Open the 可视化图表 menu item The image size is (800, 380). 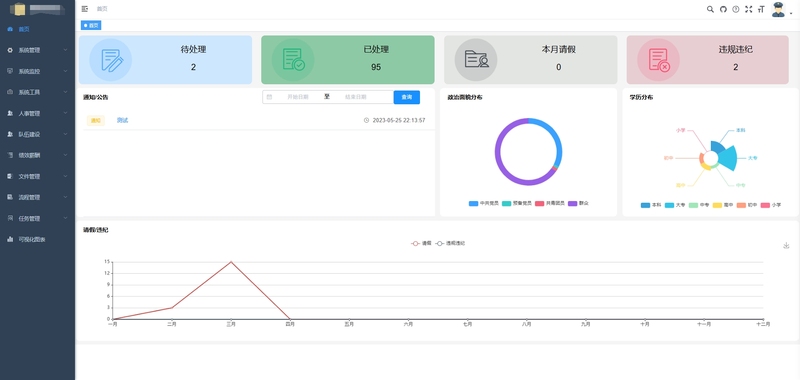tap(37, 239)
